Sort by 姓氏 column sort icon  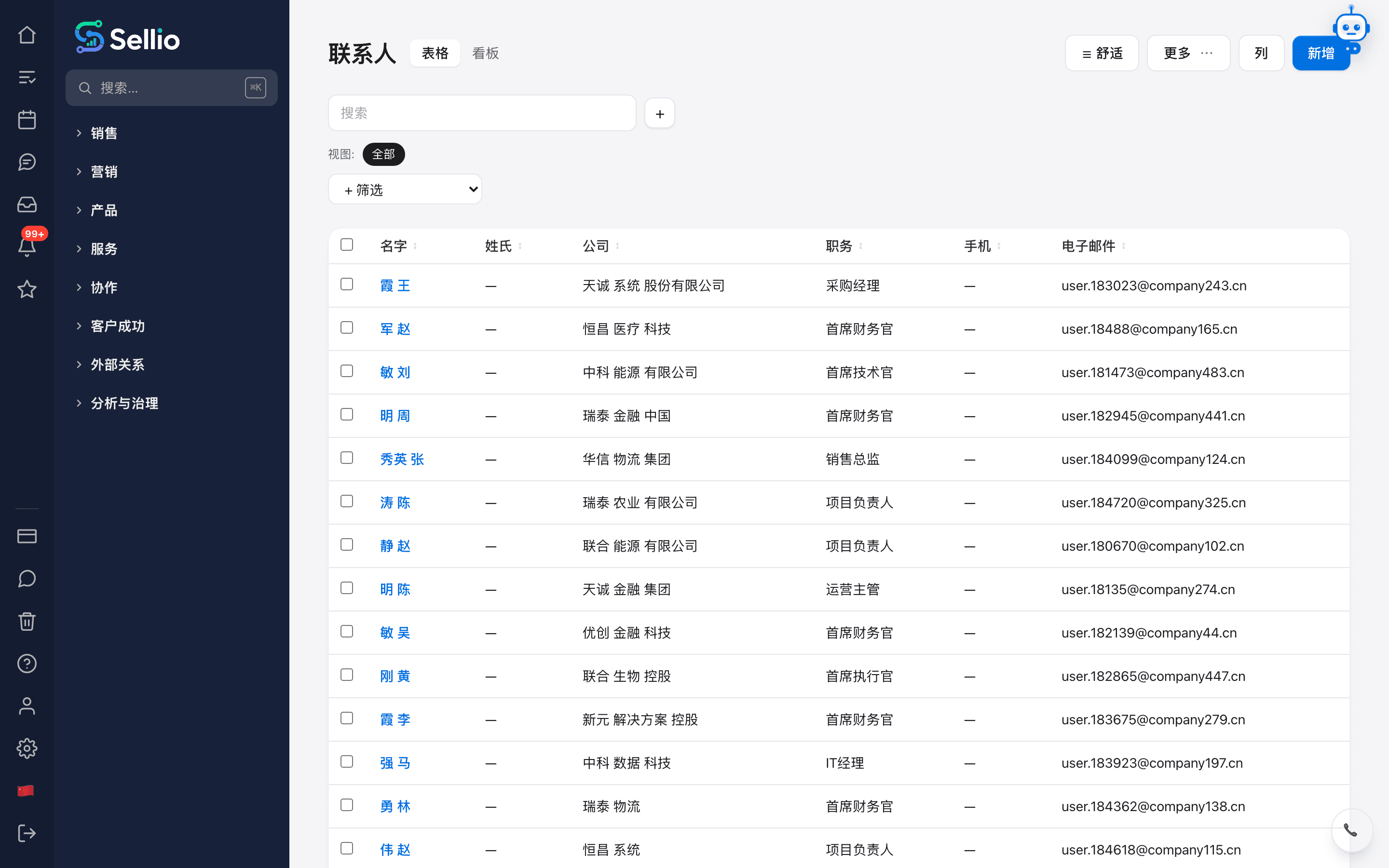click(520, 246)
